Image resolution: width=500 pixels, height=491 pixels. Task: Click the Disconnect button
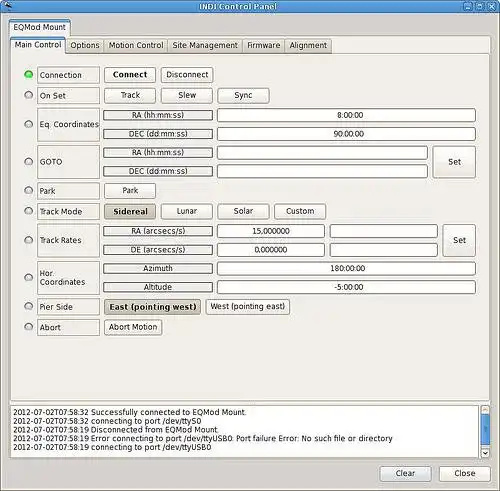[187, 75]
